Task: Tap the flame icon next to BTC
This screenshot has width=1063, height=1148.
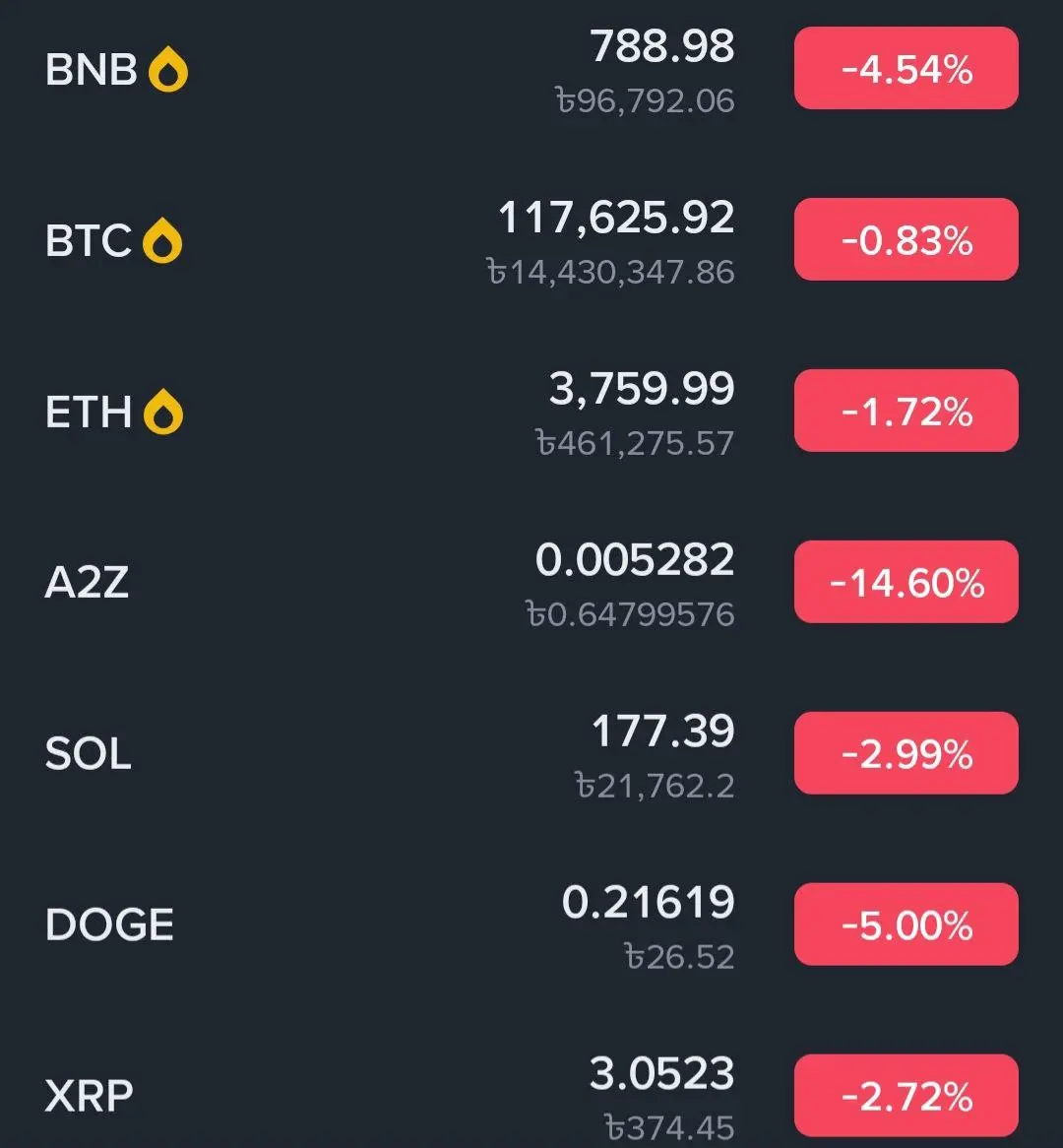Action: click(162, 240)
